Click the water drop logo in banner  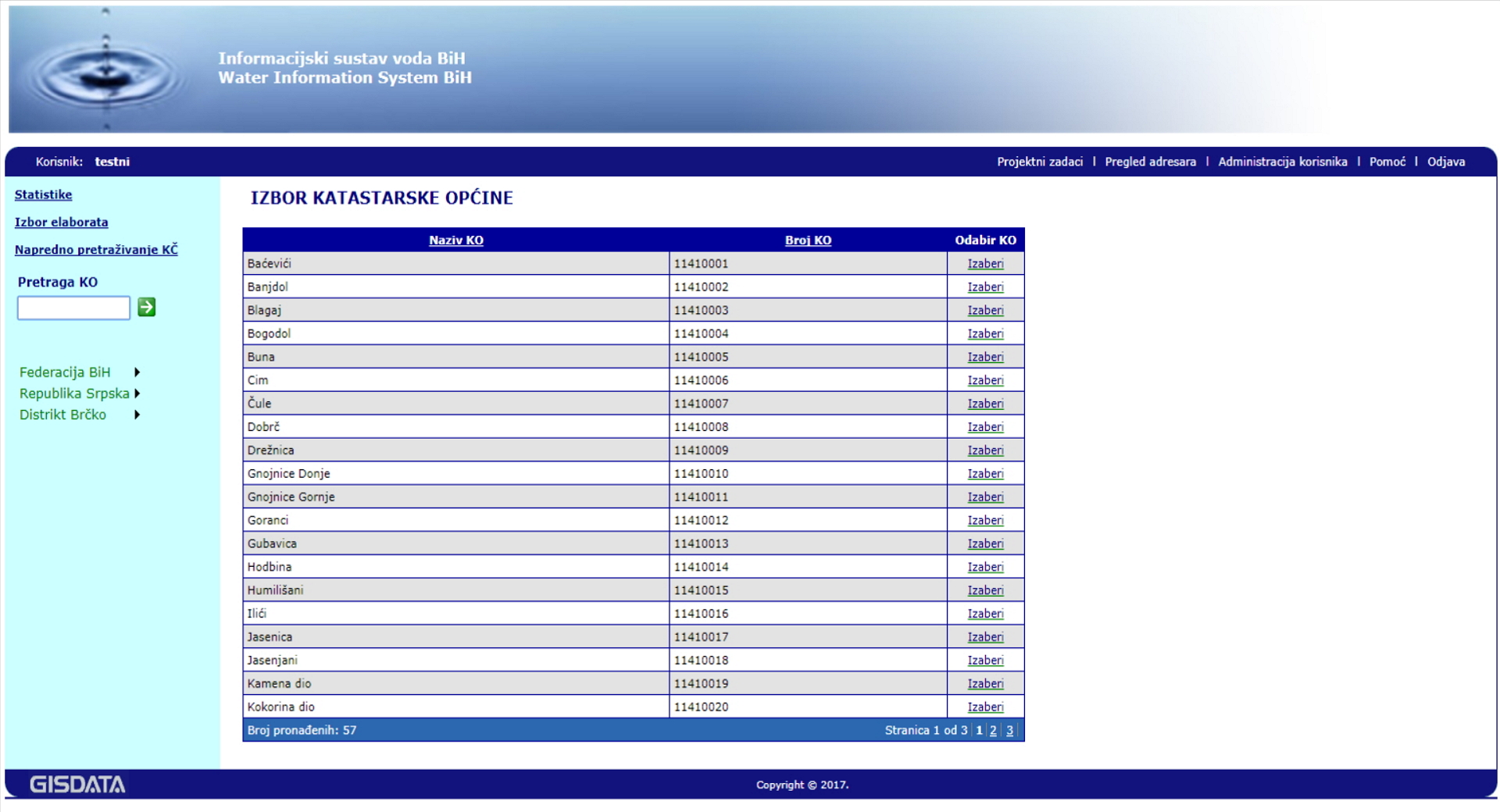106,72
